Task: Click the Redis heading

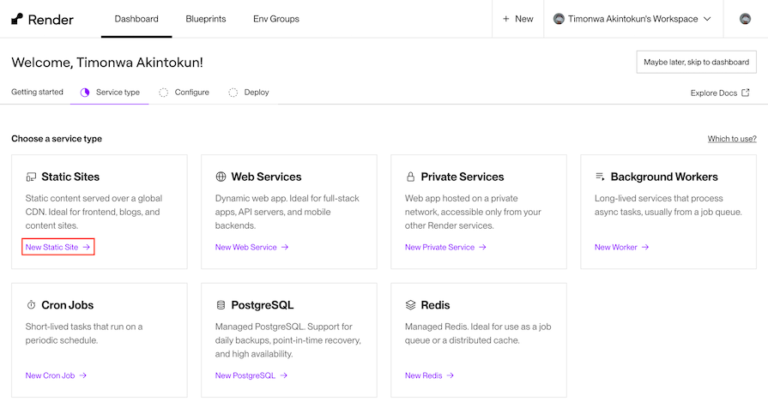Action: click(x=435, y=305)
